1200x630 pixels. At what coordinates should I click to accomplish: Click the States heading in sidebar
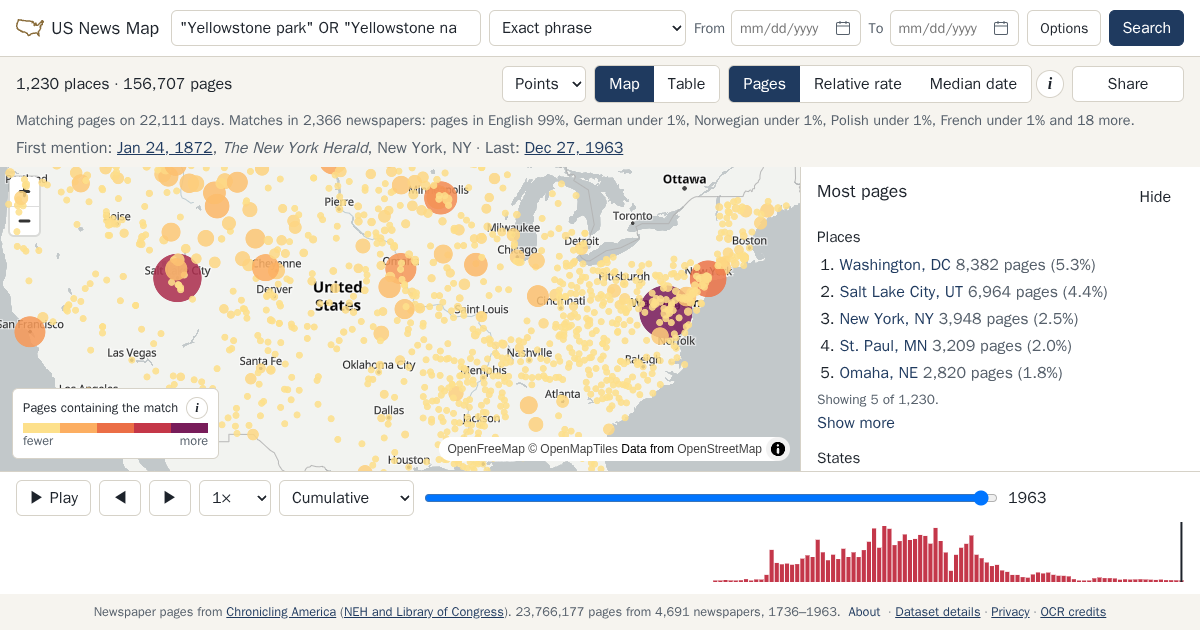click(838, 458)
